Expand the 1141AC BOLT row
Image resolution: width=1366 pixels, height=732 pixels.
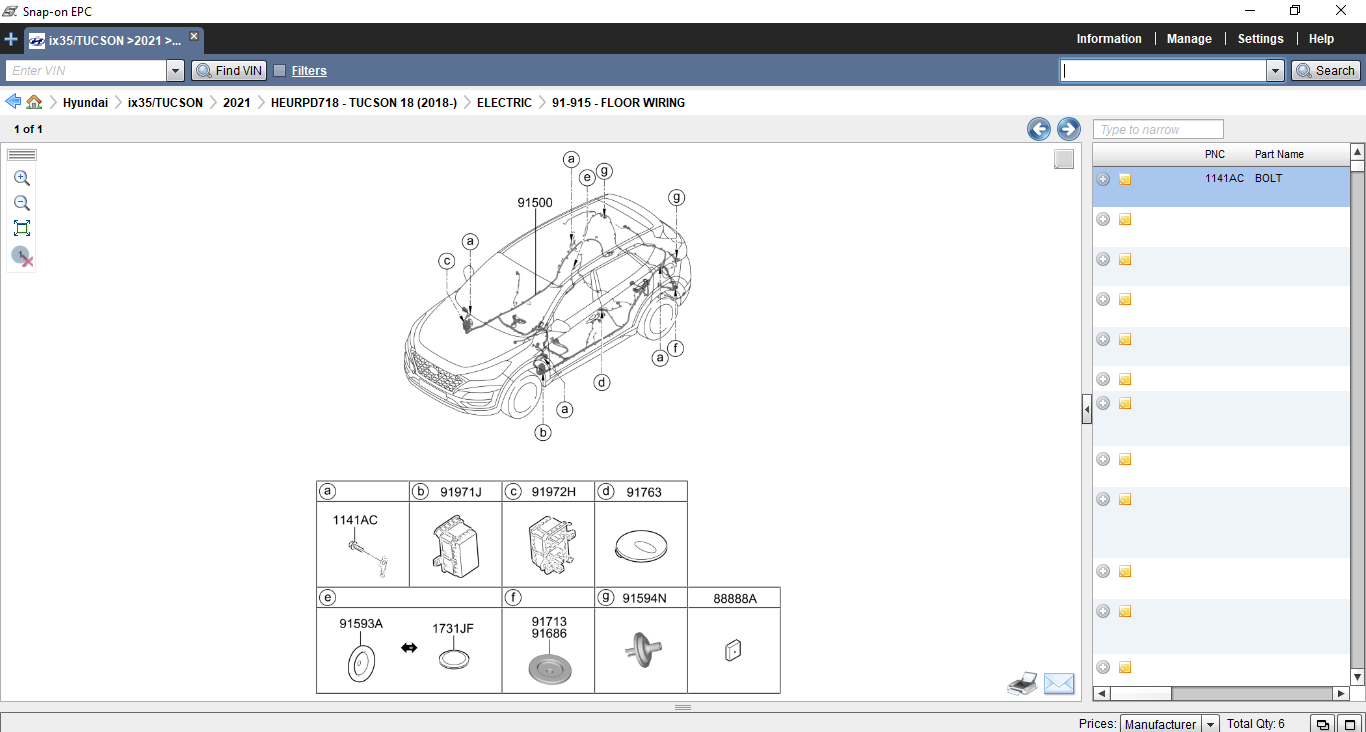coord(1103,179)
